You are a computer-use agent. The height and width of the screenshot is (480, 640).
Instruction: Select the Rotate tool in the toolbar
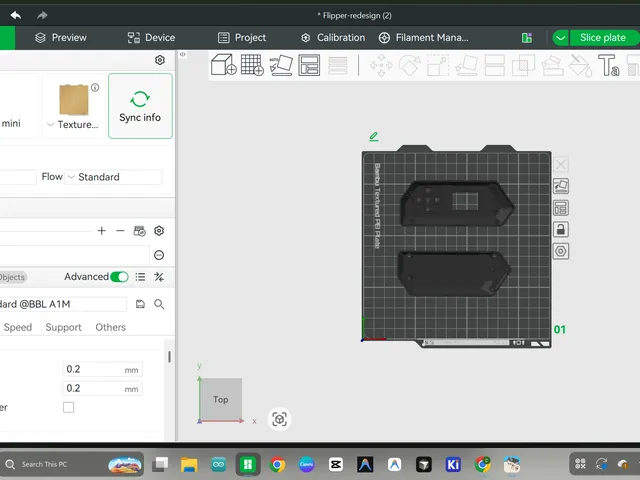[409, 65]
